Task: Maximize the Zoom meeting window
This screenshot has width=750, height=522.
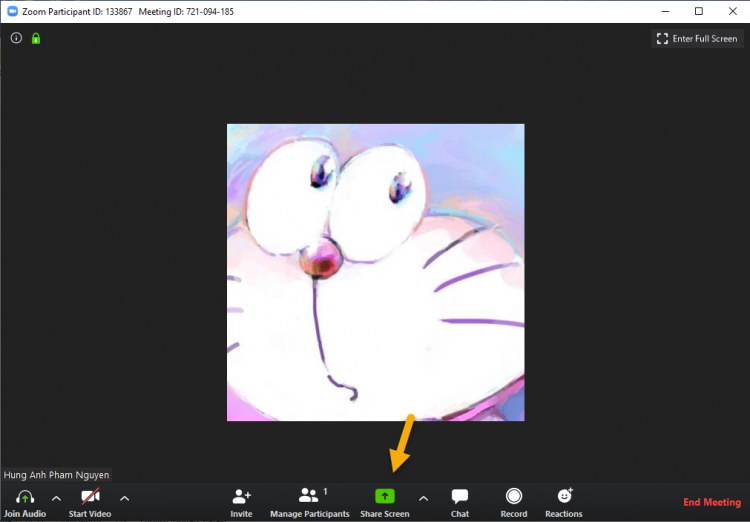Action: click(x=698, y=11)
